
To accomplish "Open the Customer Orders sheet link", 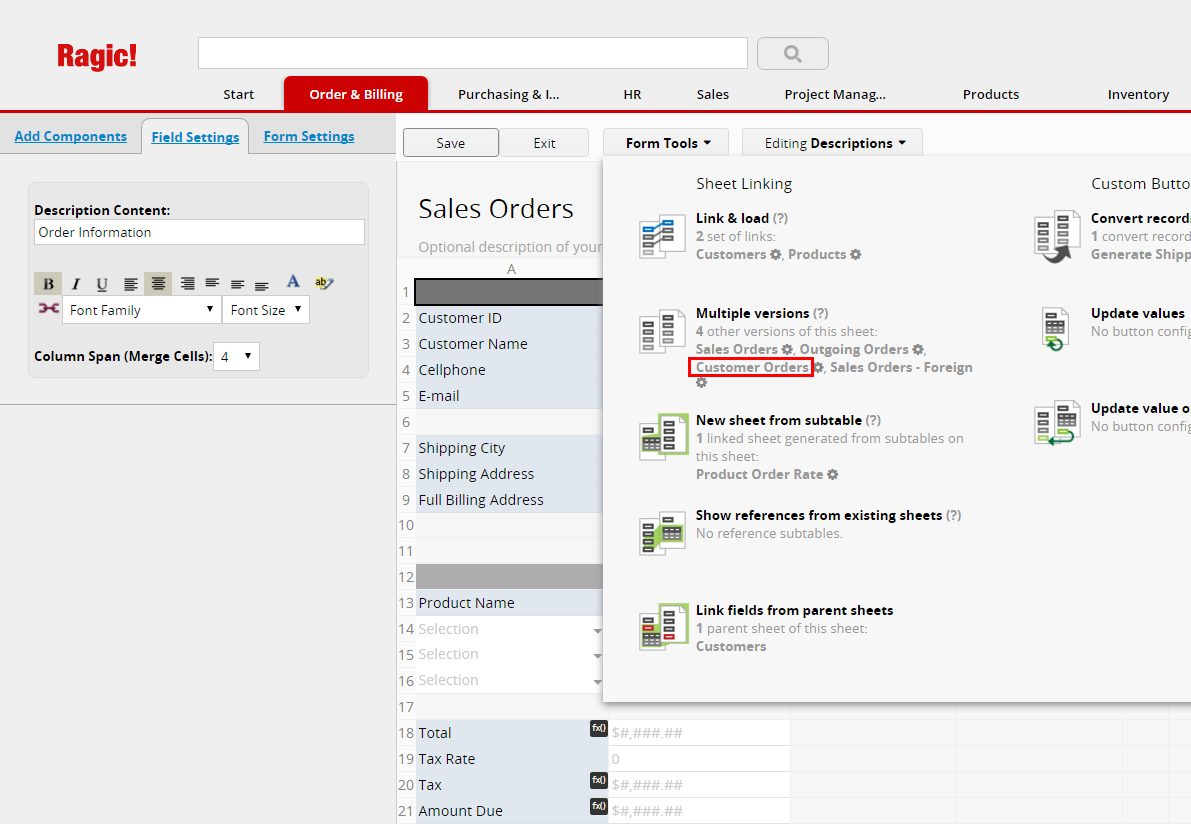I will coord(752,368).
